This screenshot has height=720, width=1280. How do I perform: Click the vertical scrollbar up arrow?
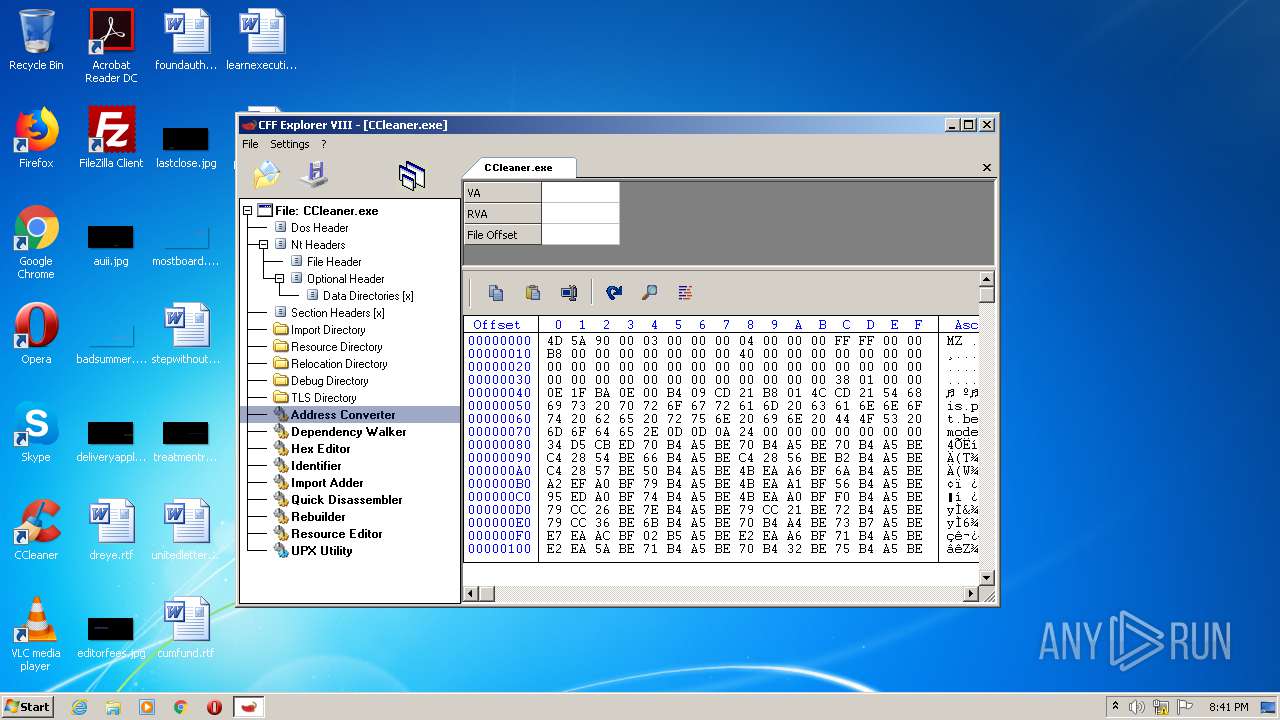pos(987,280)
